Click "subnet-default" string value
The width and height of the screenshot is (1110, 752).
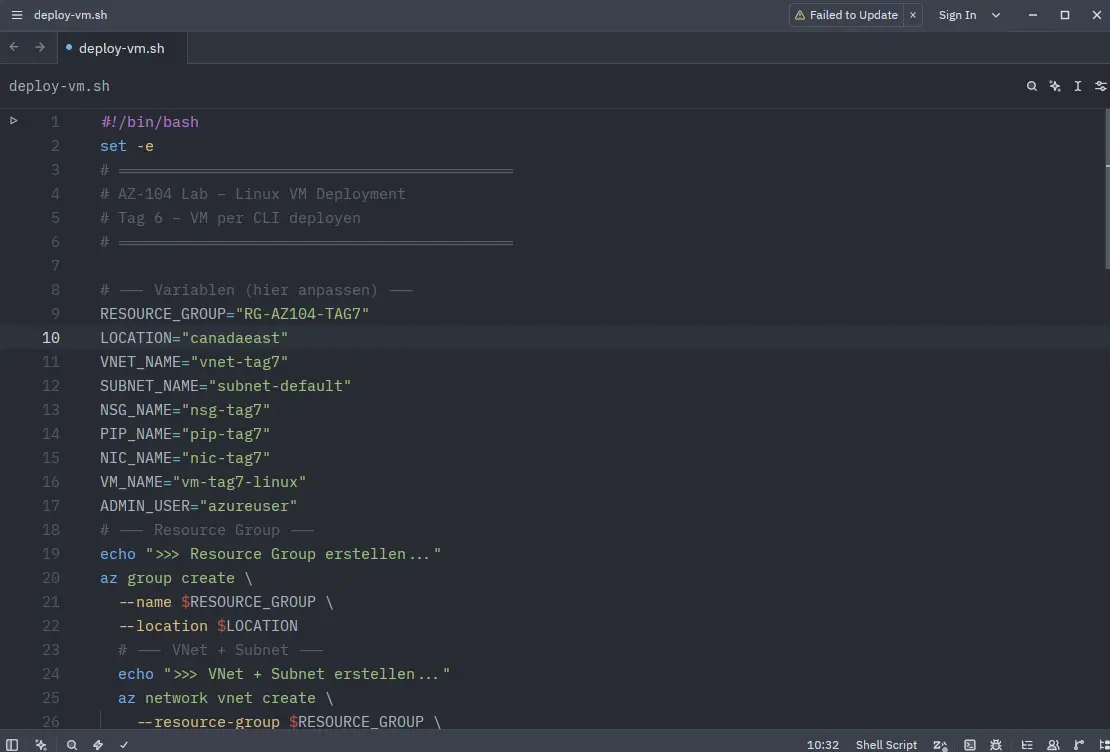click(x=280, y=386)
